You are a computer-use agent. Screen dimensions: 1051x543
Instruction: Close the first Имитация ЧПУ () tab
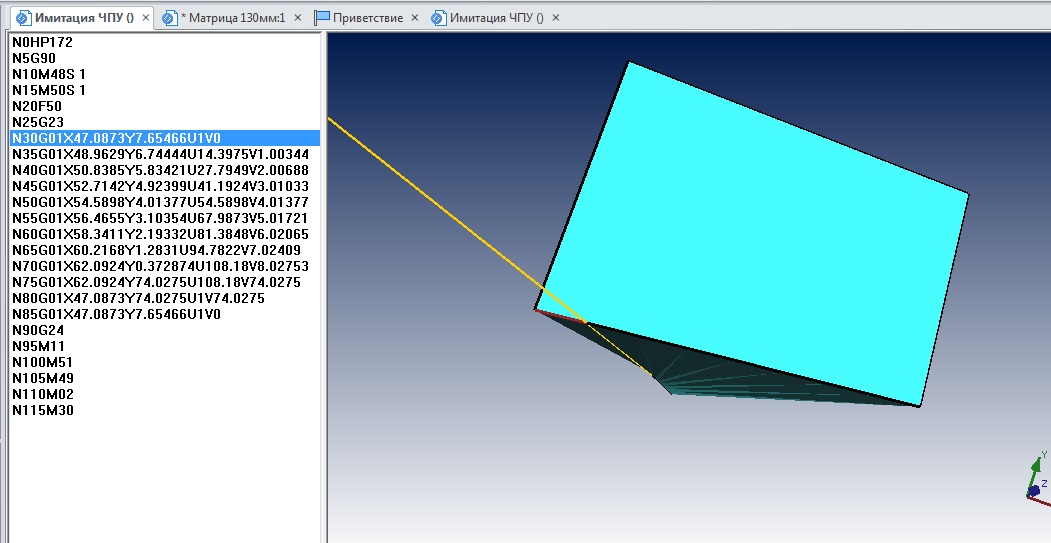(x=145, y=18)
